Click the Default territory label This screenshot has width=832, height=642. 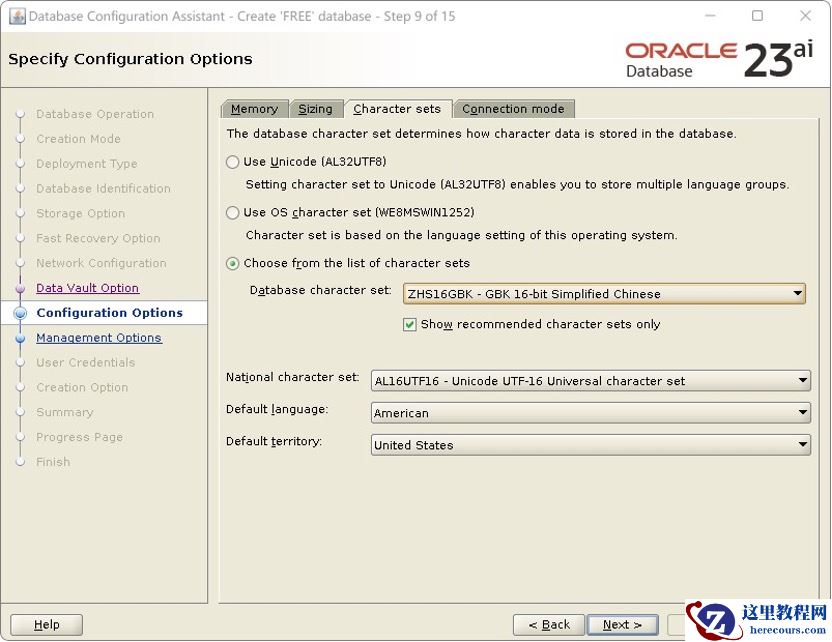pyautogui.click(x=274, y=441)
